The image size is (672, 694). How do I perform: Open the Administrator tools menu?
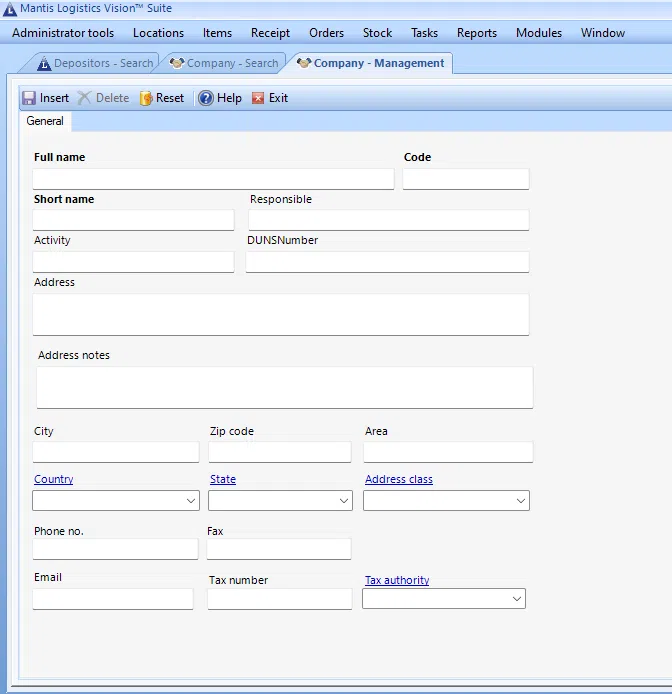63,33
